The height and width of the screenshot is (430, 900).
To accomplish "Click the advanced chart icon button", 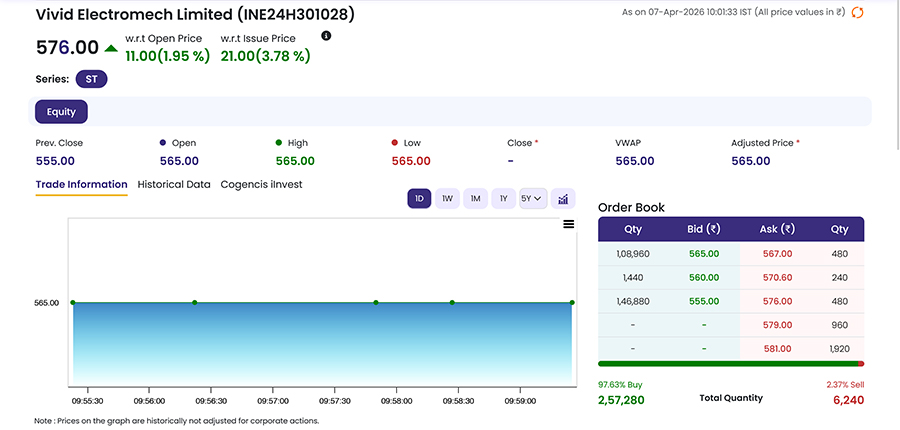I will click(x=563, y=199).
